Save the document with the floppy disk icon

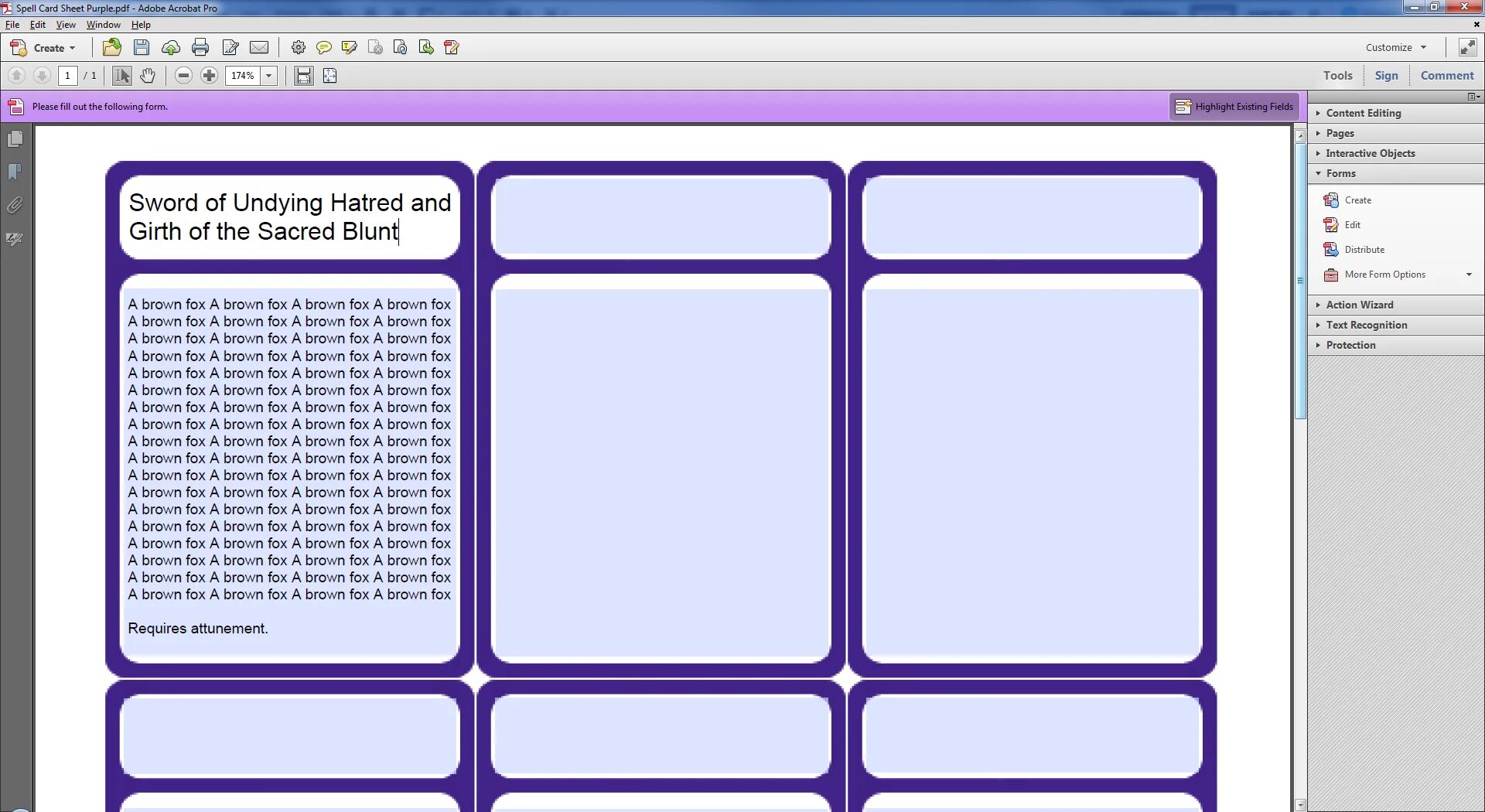(x=142, y=48)
